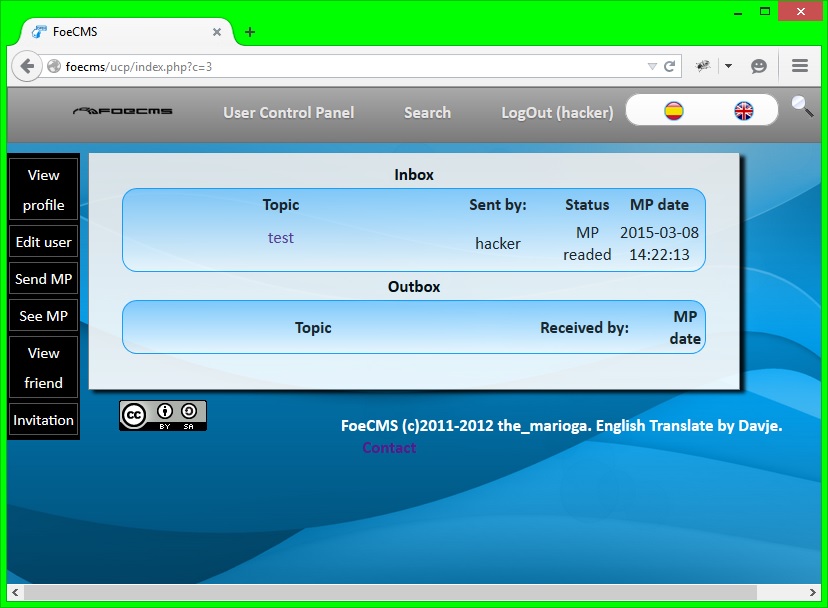Screen dimensions: 828x608
Task: Open View profile in sidebar
Action: pyautogui.click(x=43, y=190)
